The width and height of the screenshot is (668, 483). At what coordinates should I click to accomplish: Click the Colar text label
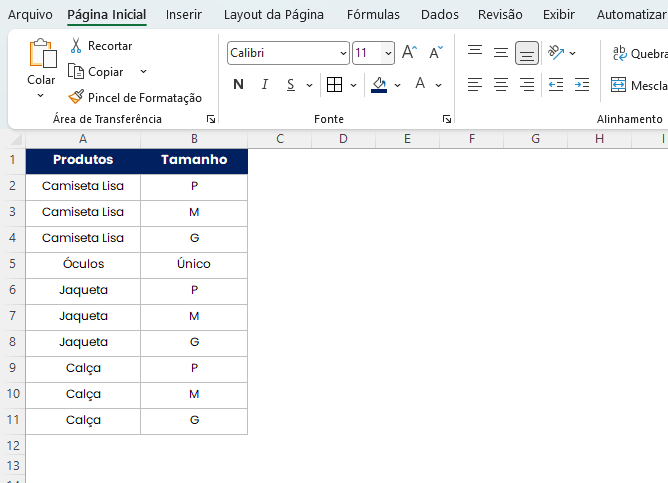tap(41, 80)
